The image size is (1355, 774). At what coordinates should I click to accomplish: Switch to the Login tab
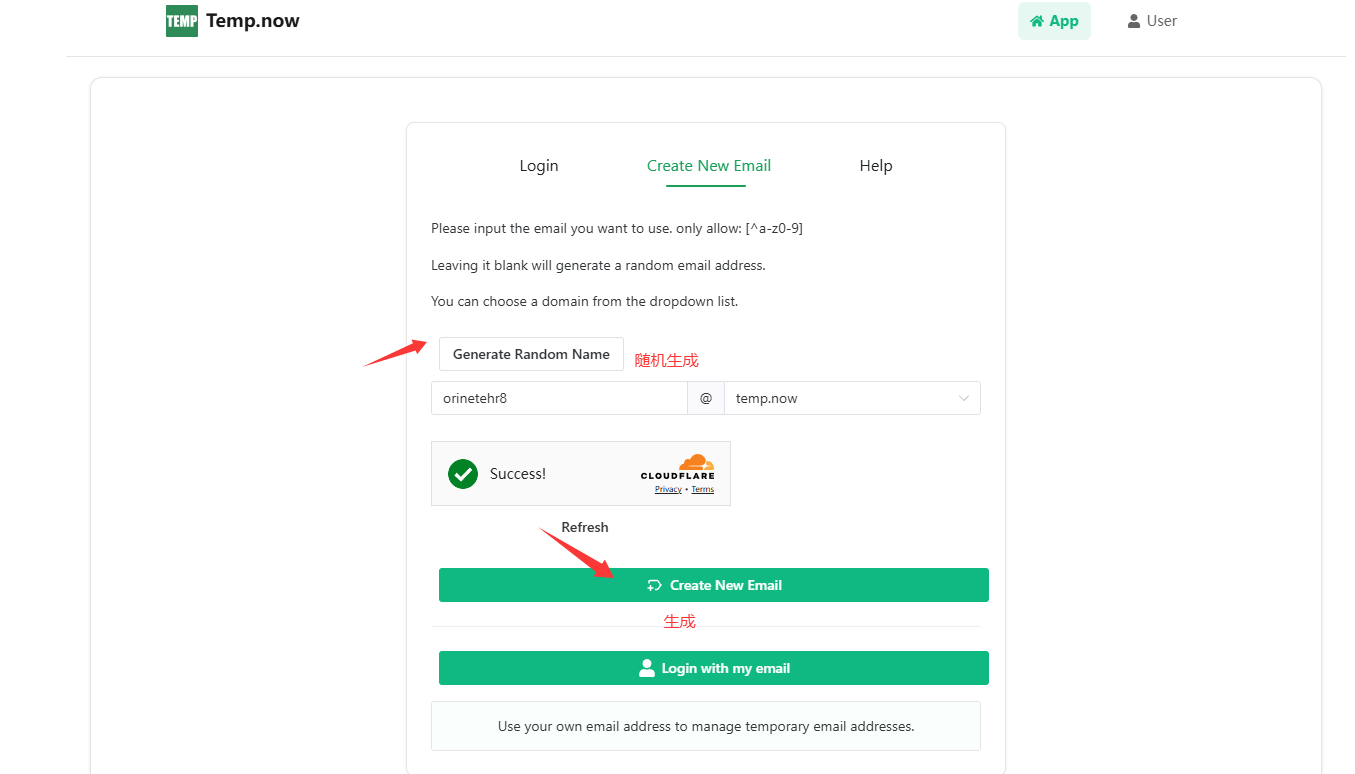(539, 166)
